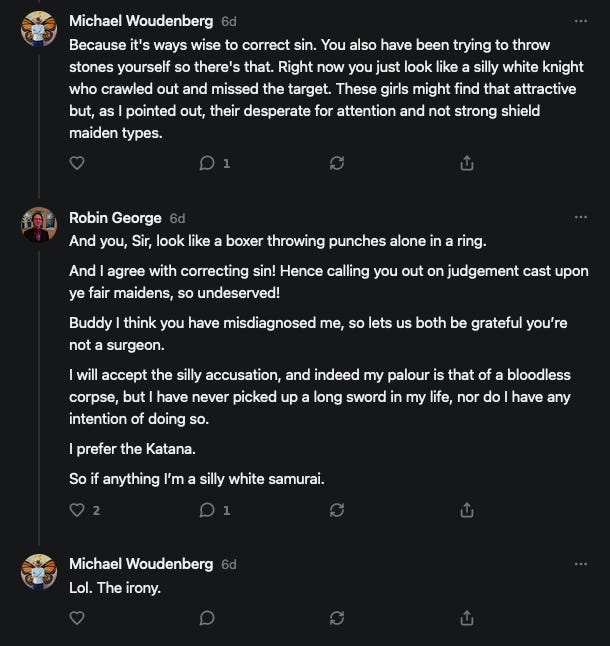Reply to Robin George's comment
610x646 pixels.
click(215, 510)
